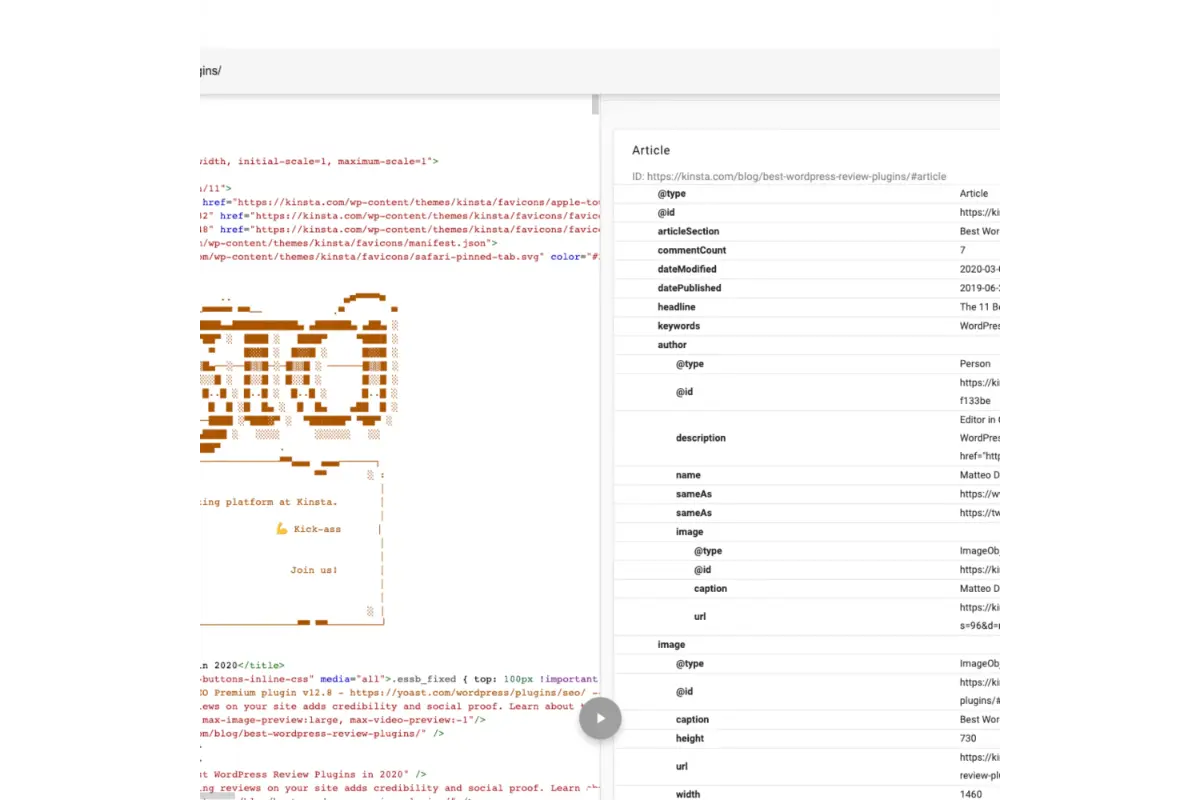Select the name value starting "Matteo D"
1200x800 pixels.
pos(980,475)
